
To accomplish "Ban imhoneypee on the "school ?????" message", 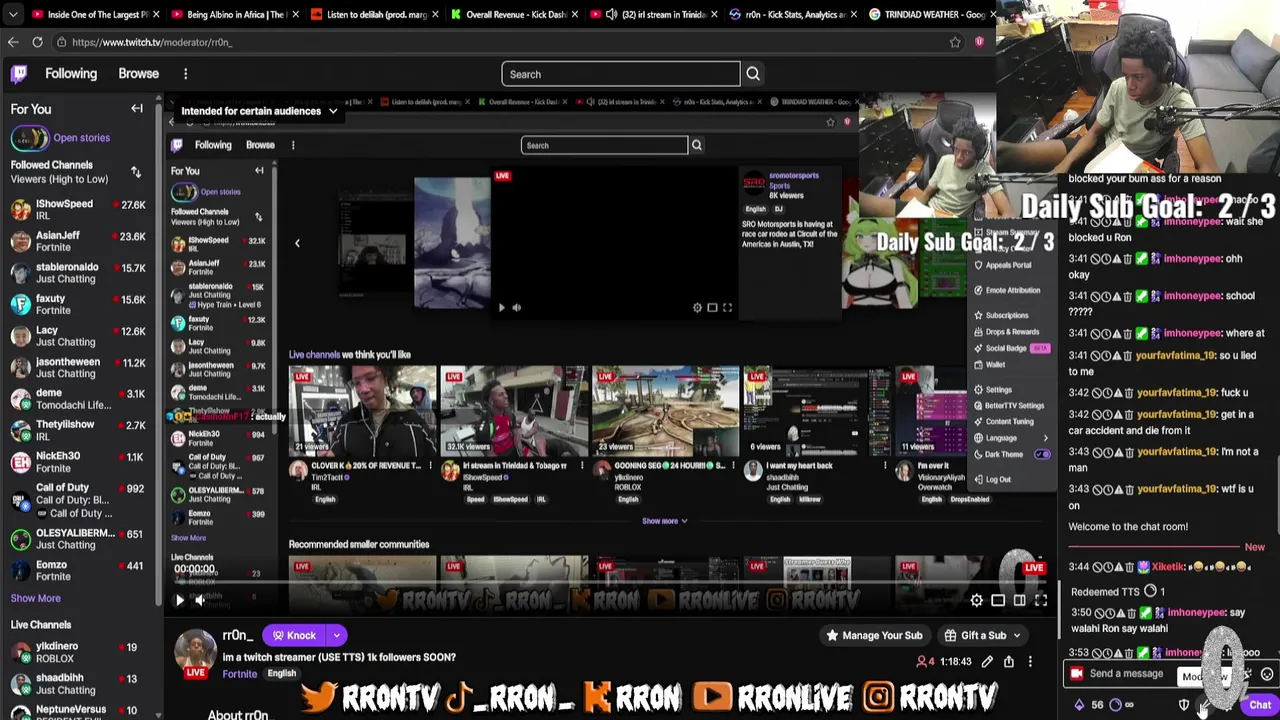I will [x=1095, y=296].
